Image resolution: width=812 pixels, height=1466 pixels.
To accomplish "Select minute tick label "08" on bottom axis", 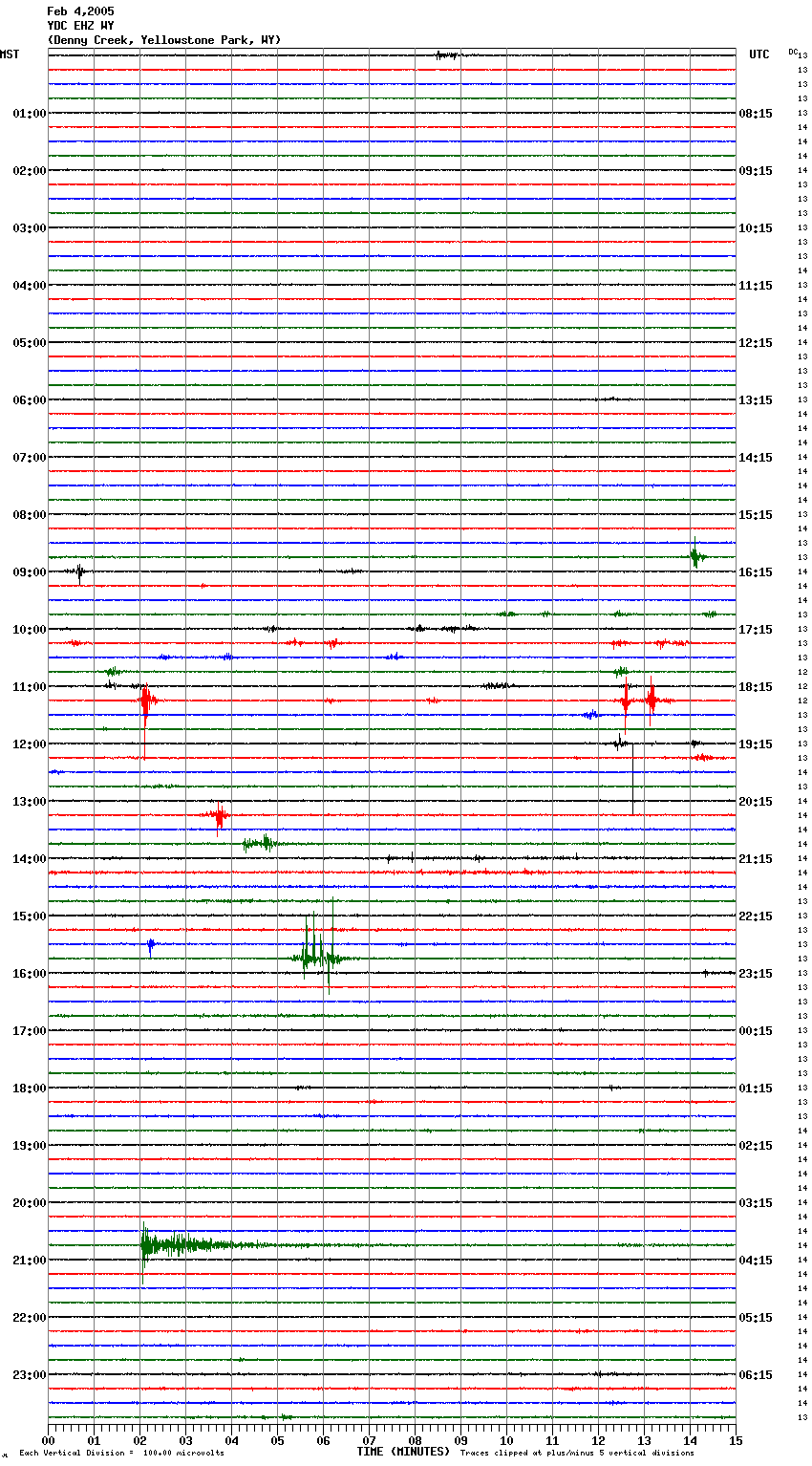I will point(415,1440).
